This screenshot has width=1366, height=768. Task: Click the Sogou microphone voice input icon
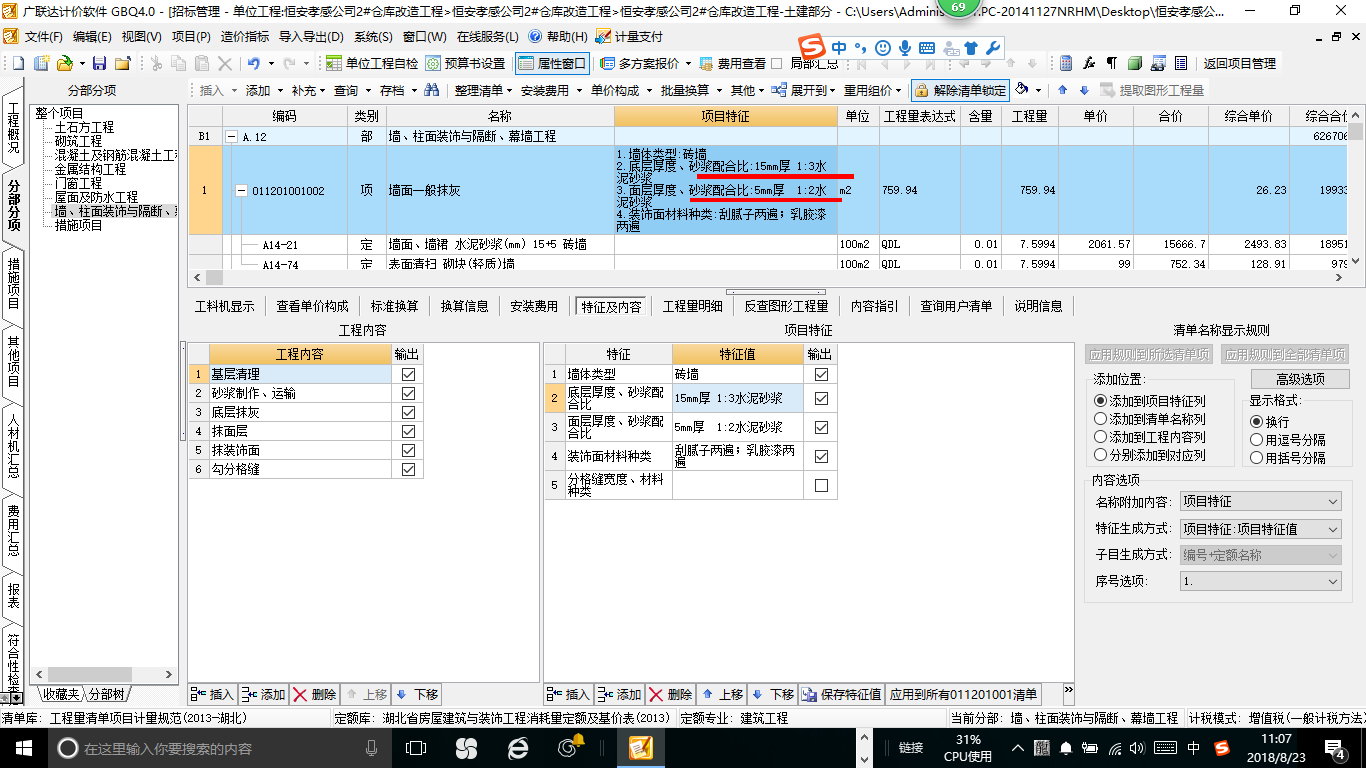905,48
